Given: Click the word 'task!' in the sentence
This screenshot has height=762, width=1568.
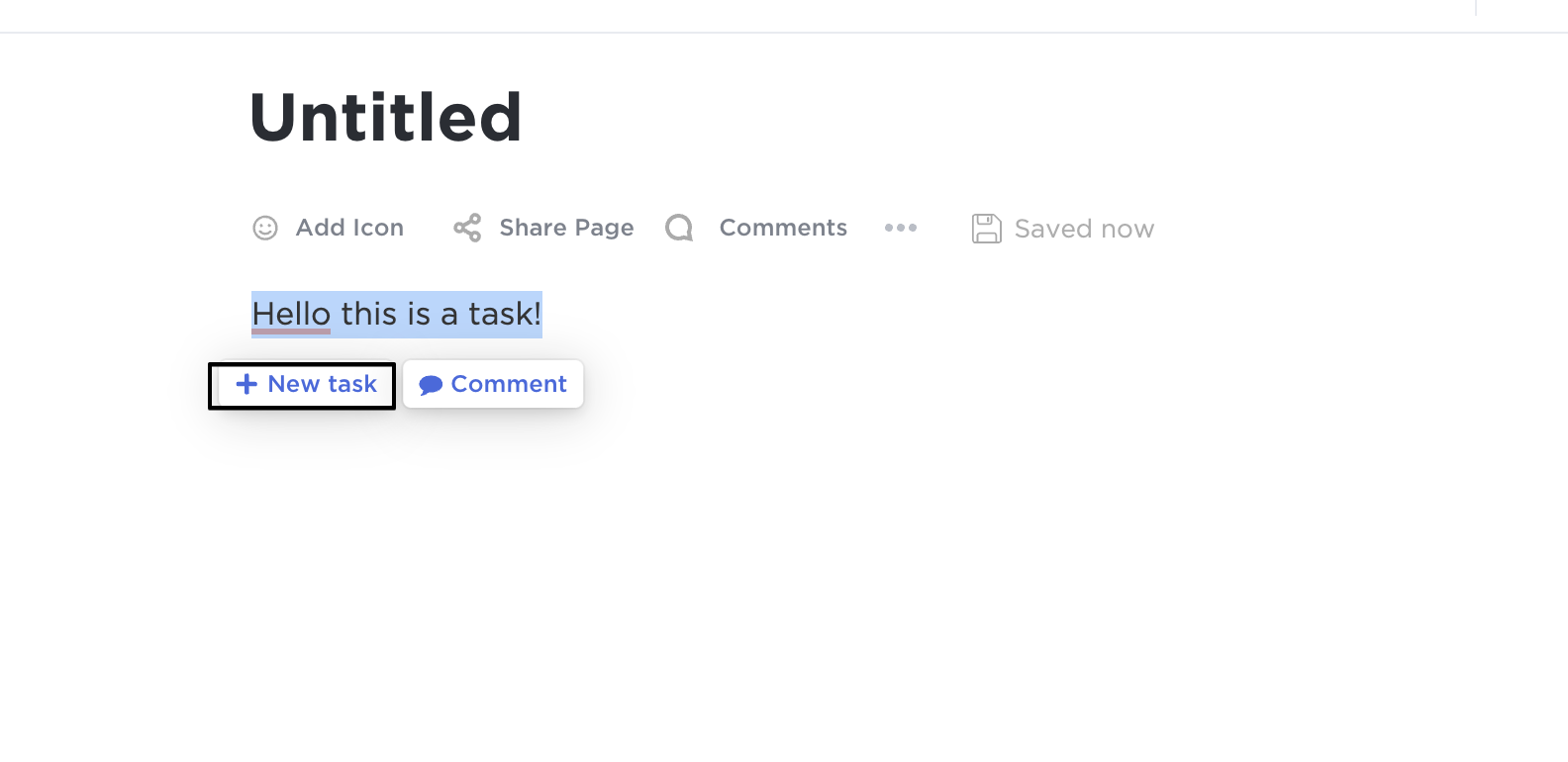Looking at the screenshot, I should coord(505,315).
